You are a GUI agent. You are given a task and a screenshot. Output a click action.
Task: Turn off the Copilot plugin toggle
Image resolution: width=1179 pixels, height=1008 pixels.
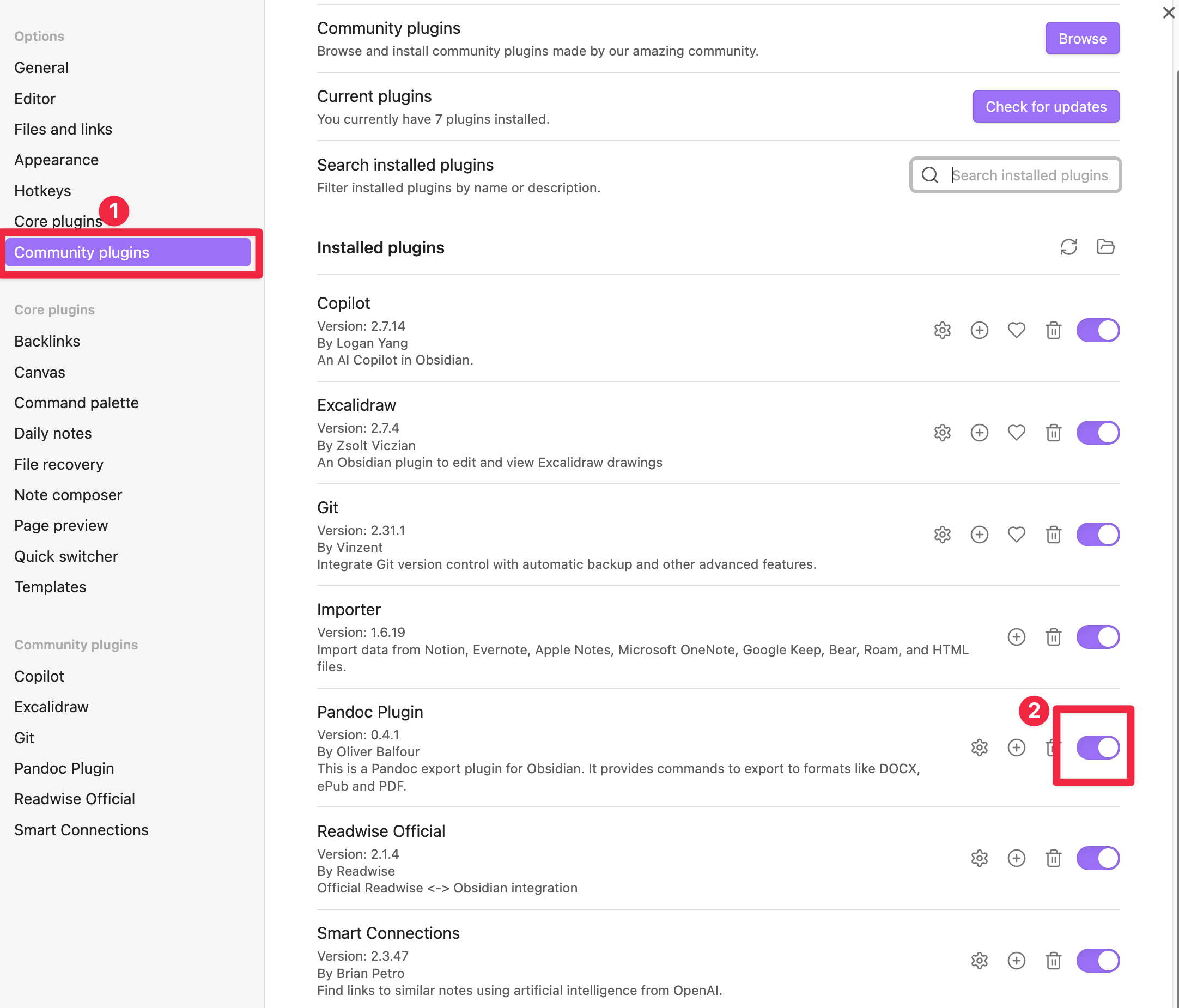tap(1098, 330)
